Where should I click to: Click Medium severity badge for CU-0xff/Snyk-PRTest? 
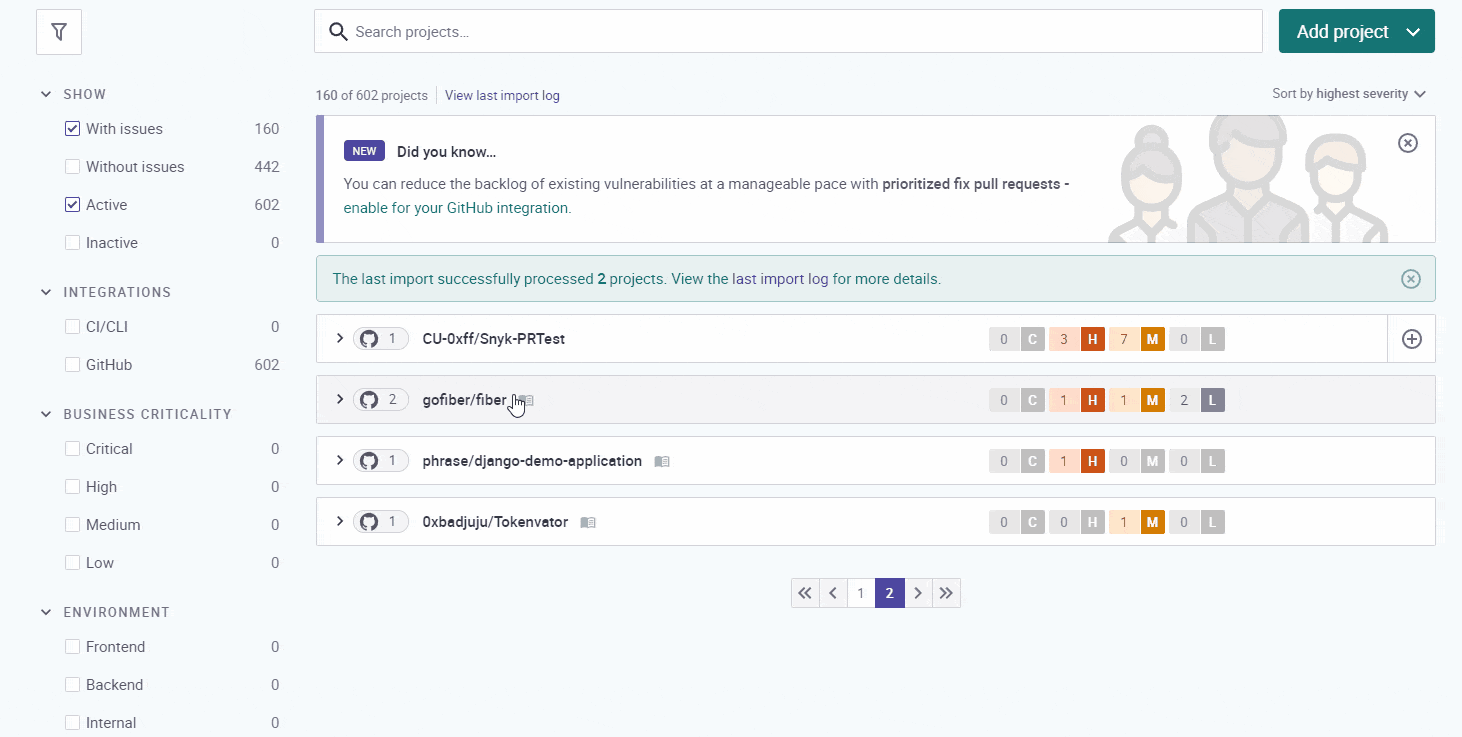coord(1136,339)
